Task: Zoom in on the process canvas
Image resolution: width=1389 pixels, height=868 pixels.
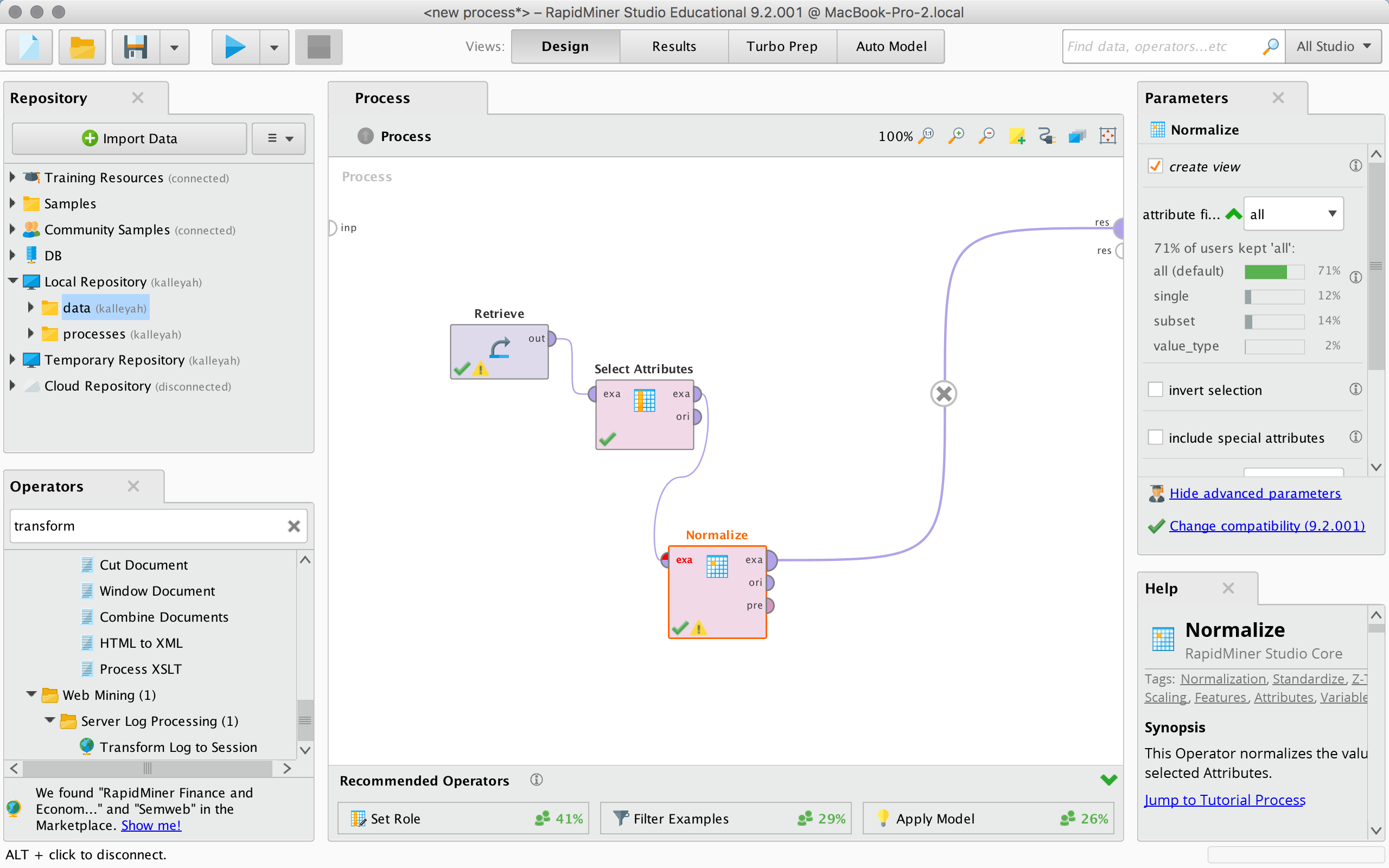Action: (956, 136)
